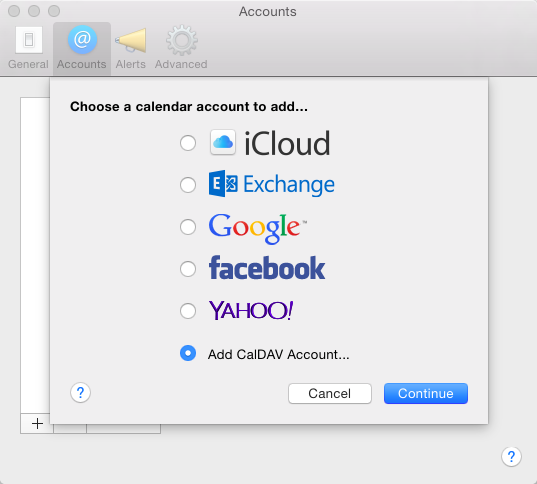Switch to the Accounts preferences tab
The image size is (537, 484).
(82, 47)
